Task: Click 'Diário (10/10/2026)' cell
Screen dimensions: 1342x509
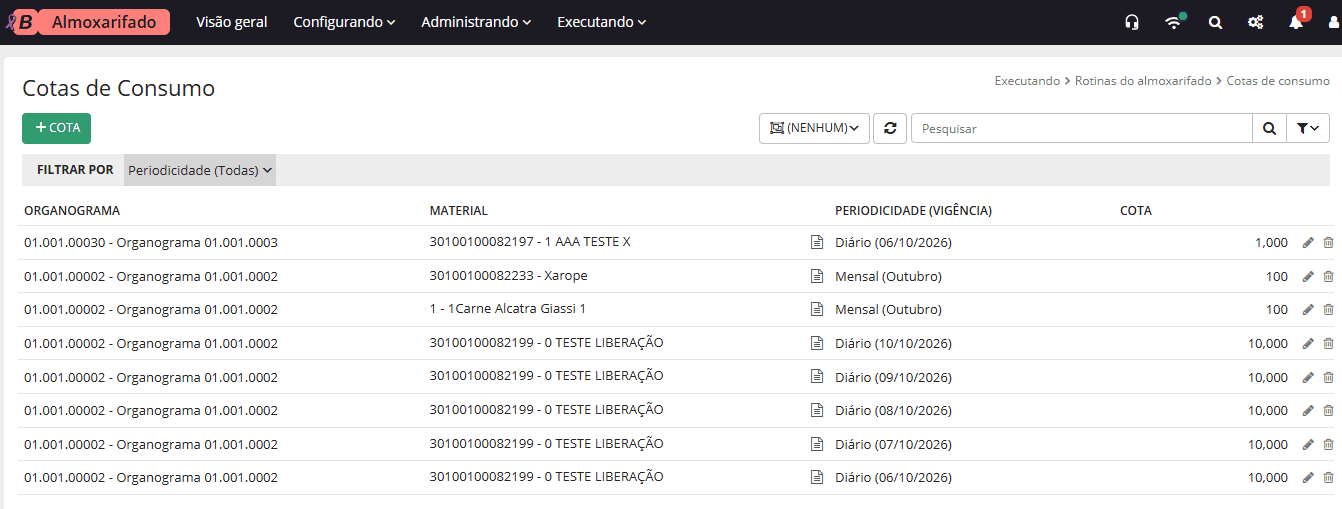Action: 893,344
